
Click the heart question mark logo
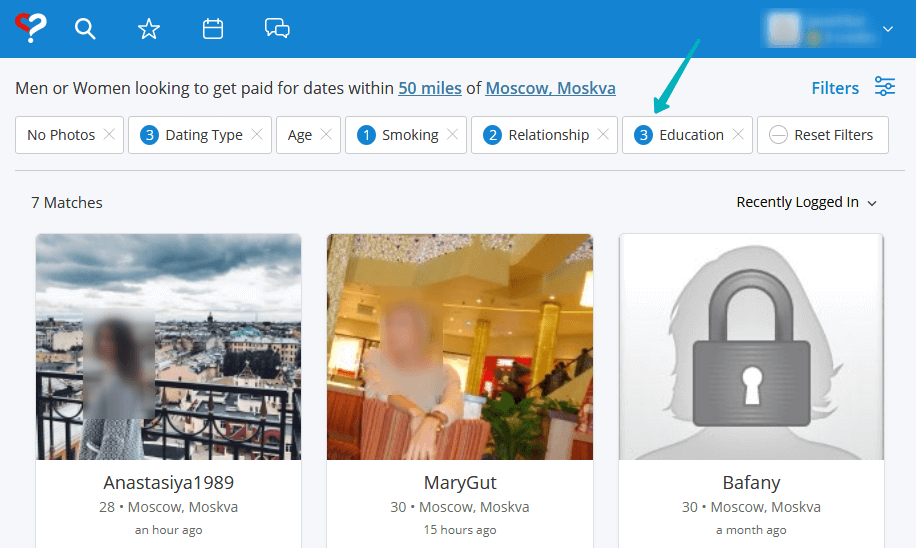31,28
